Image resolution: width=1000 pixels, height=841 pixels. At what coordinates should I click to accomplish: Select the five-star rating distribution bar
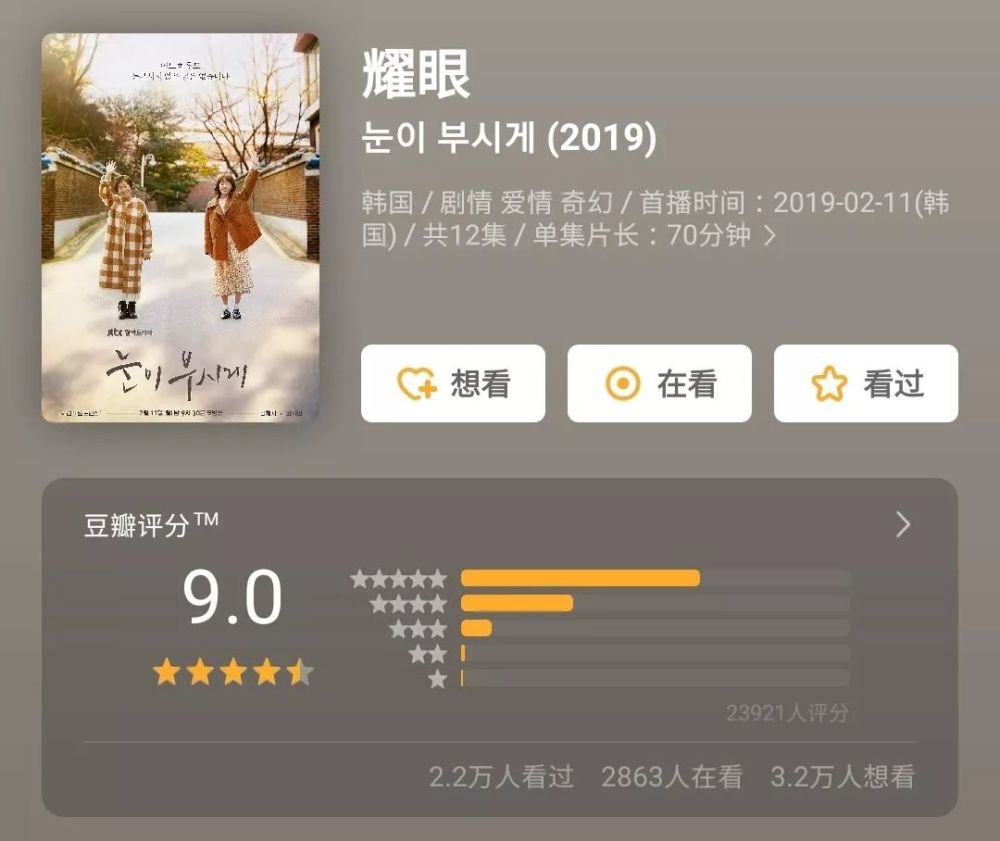[655, 578]
